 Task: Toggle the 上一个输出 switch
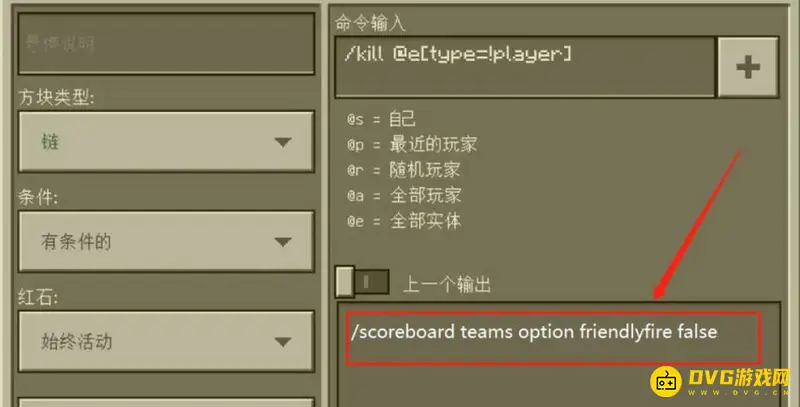[x=362, y=282]
